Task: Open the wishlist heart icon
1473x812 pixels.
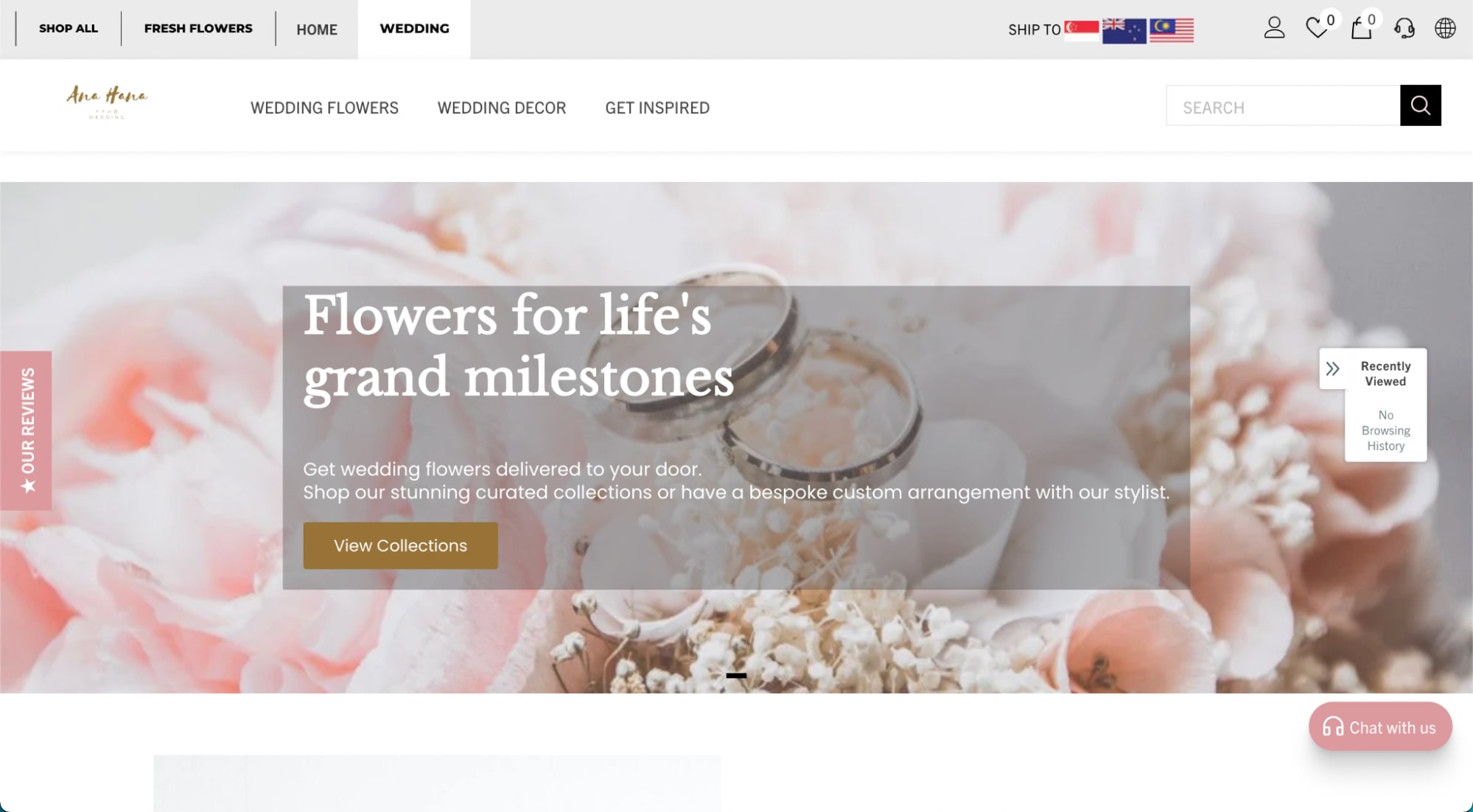Action: point(1317,29)
